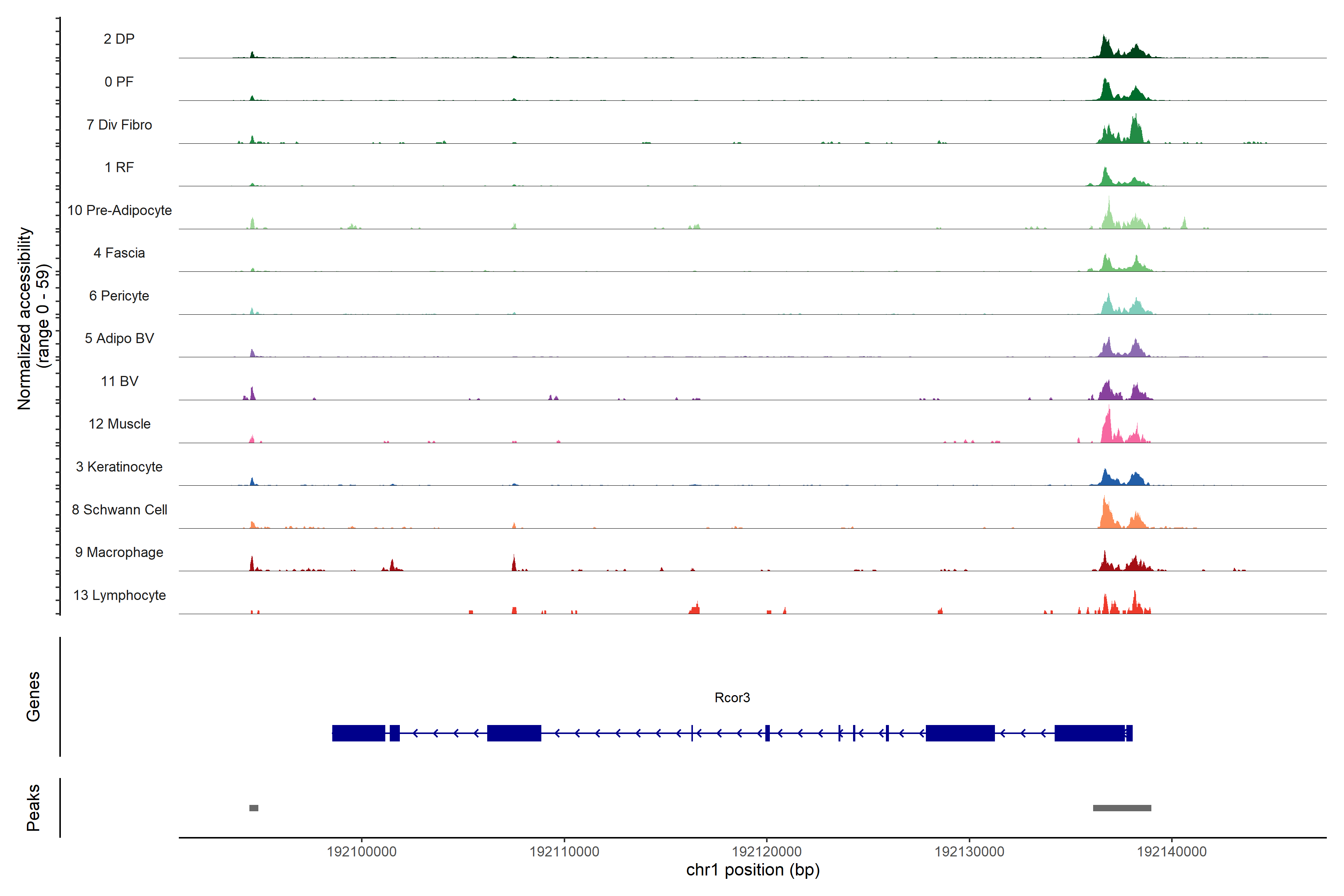Click the 5 Adipo BV track label
The height and width of the screenshot is (896, 1344).
[x=119, y=338]
